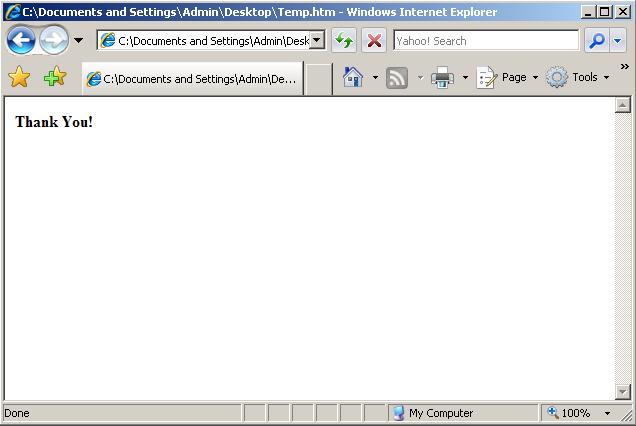This screenshot has width=636, height=426.
Task: Open a new blank tab
Action: (x=318, y=79)
